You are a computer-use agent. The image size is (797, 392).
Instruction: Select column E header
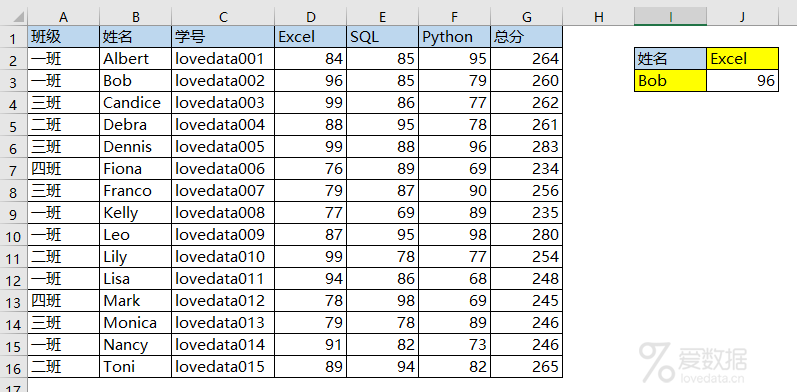point(383,17)
